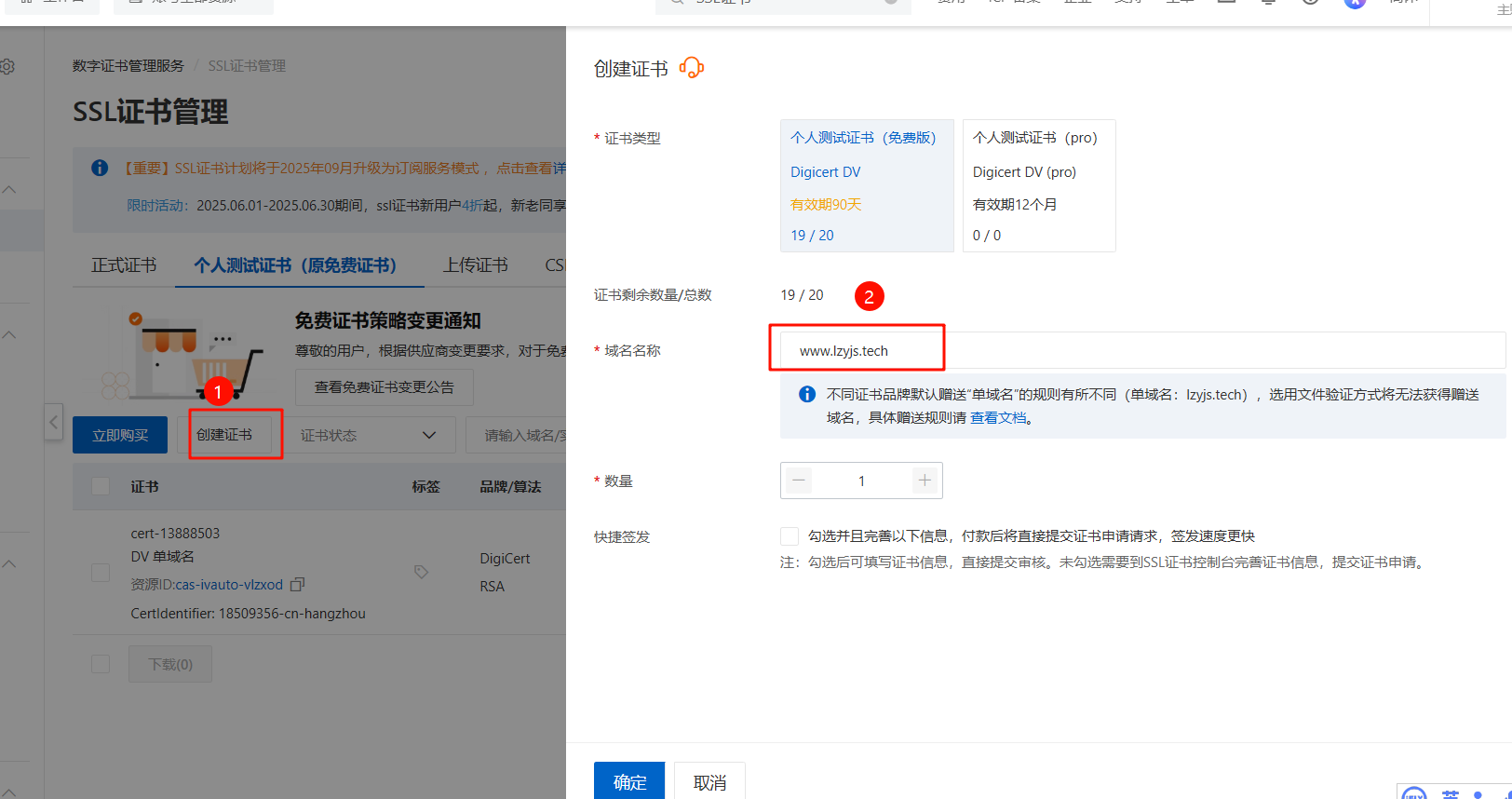Click the settings gear icon in sidebar
This screenshot has height=799, width=1512.
(7, 67)
